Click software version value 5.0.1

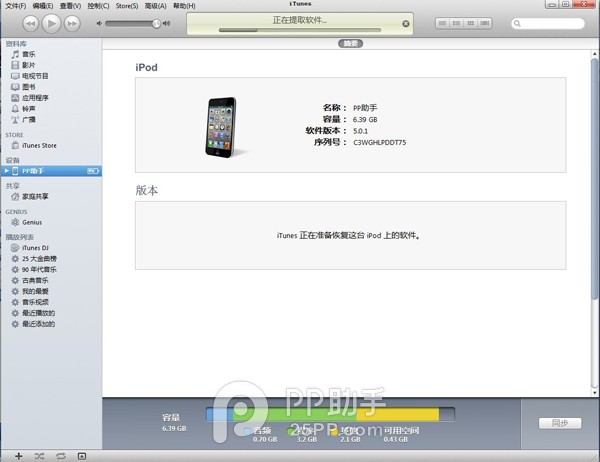click(360, 131)
